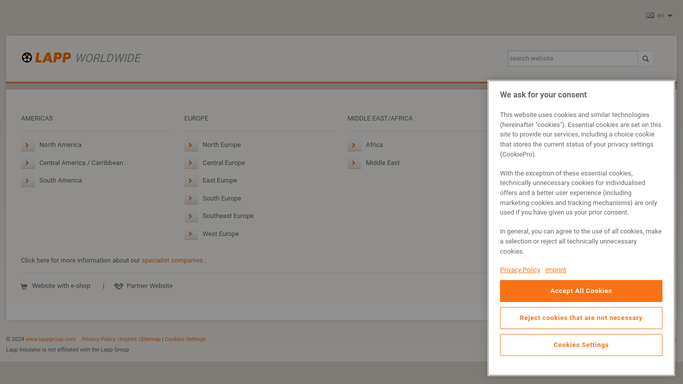Click the arrow icon beside South Europe
This screenshot has height=384, width=683.
[x=191, y=199]
